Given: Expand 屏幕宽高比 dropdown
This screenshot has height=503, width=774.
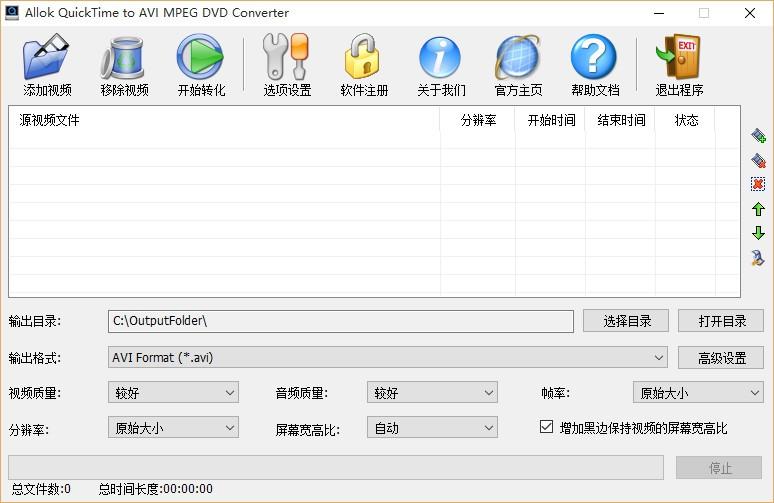Looking at the screenshot, I should point(432,427).
